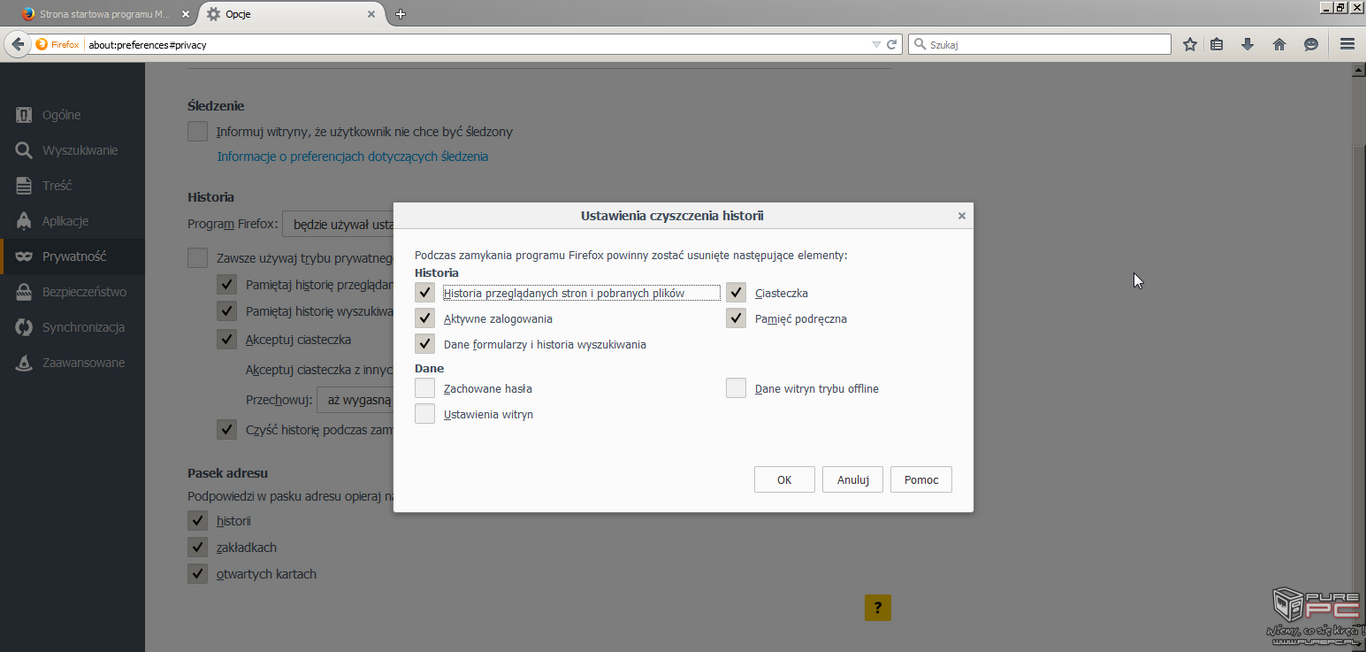Click the Szukaj search field
This screenshot has height=652, width=1366.
pos(1045,45)
